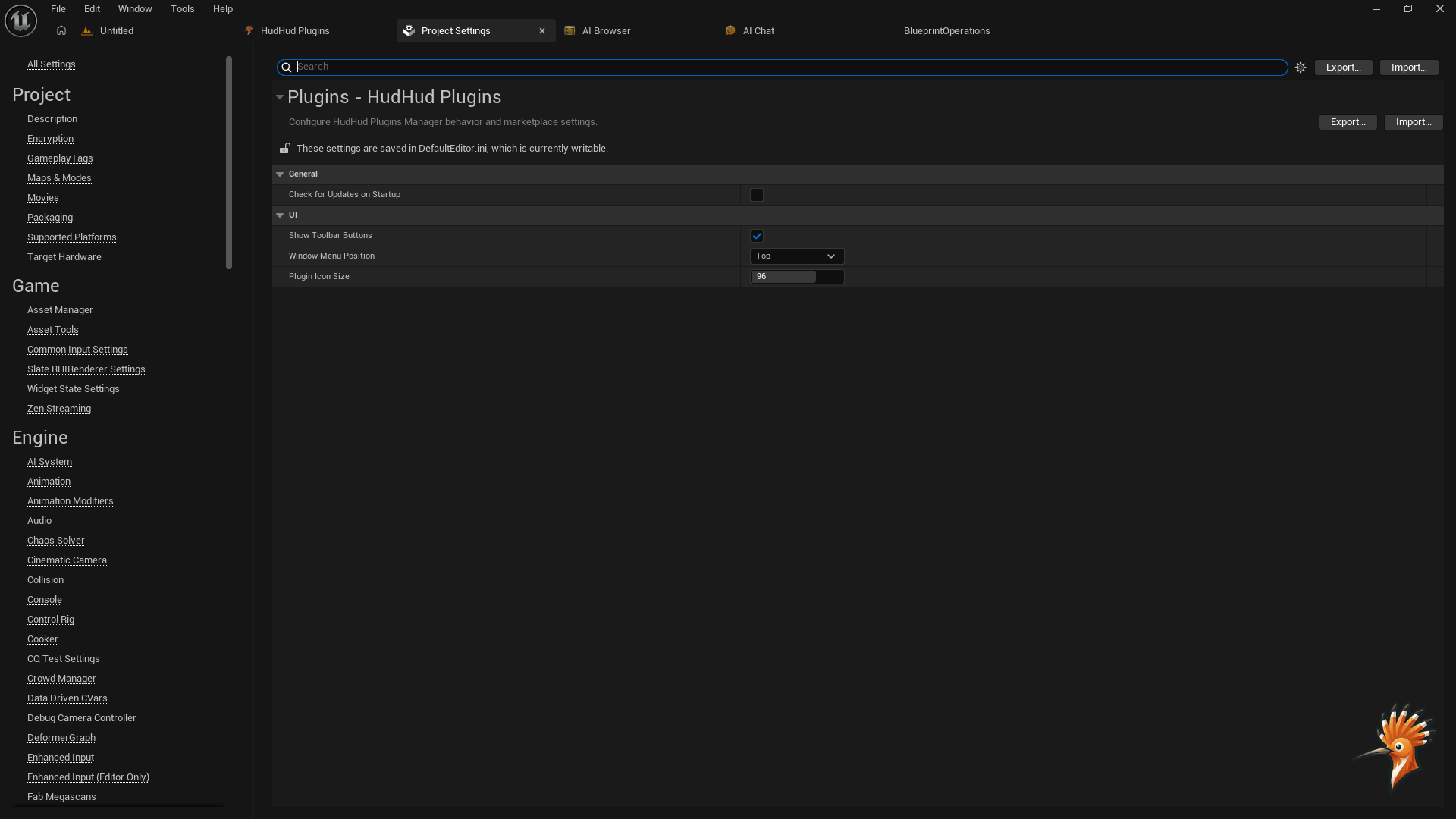Click top Export button beside search
This screenshot has height=819, width=1456.
(1343, 67)
